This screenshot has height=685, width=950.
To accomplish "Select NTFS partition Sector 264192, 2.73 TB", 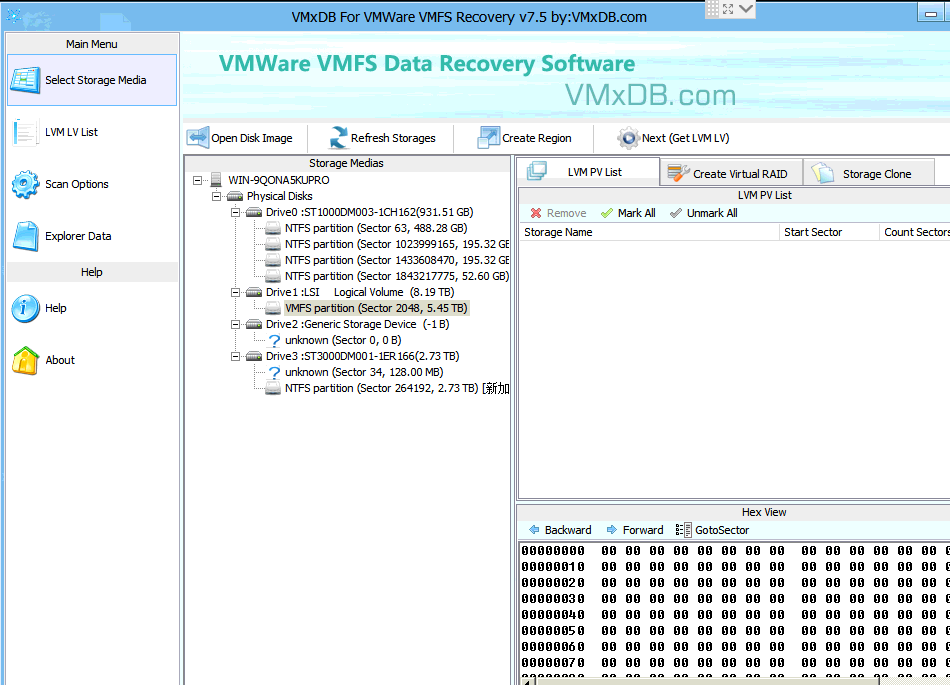I will (x=397, y=388).
